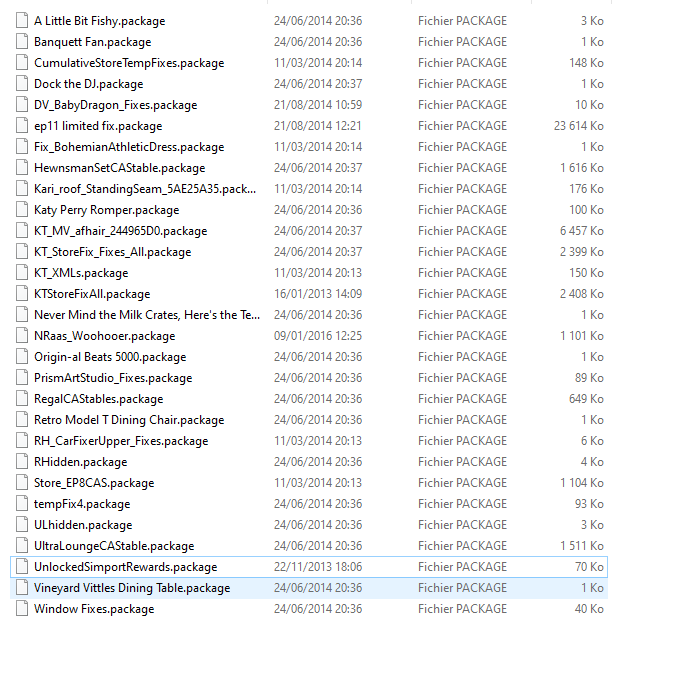
Task: Select the file name RH_CarFixerUpper_Fixes.package
Action: coord(121,441)
